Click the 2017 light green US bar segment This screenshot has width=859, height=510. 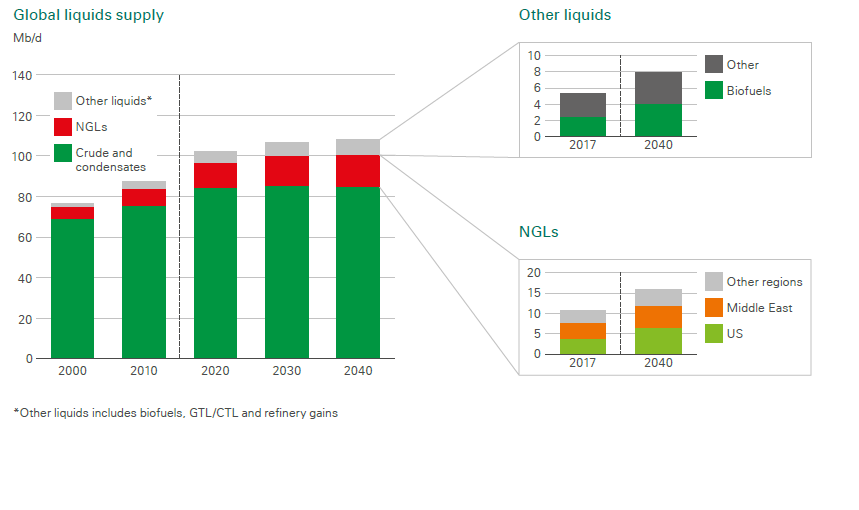click(581, 346)
